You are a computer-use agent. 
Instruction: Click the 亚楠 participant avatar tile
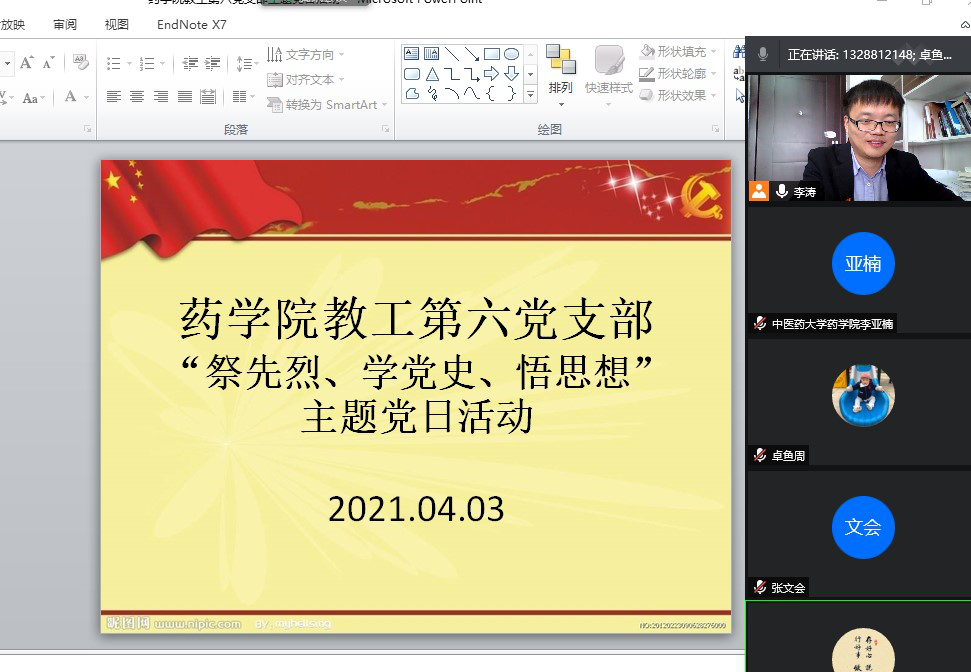(x=862, y=264)
